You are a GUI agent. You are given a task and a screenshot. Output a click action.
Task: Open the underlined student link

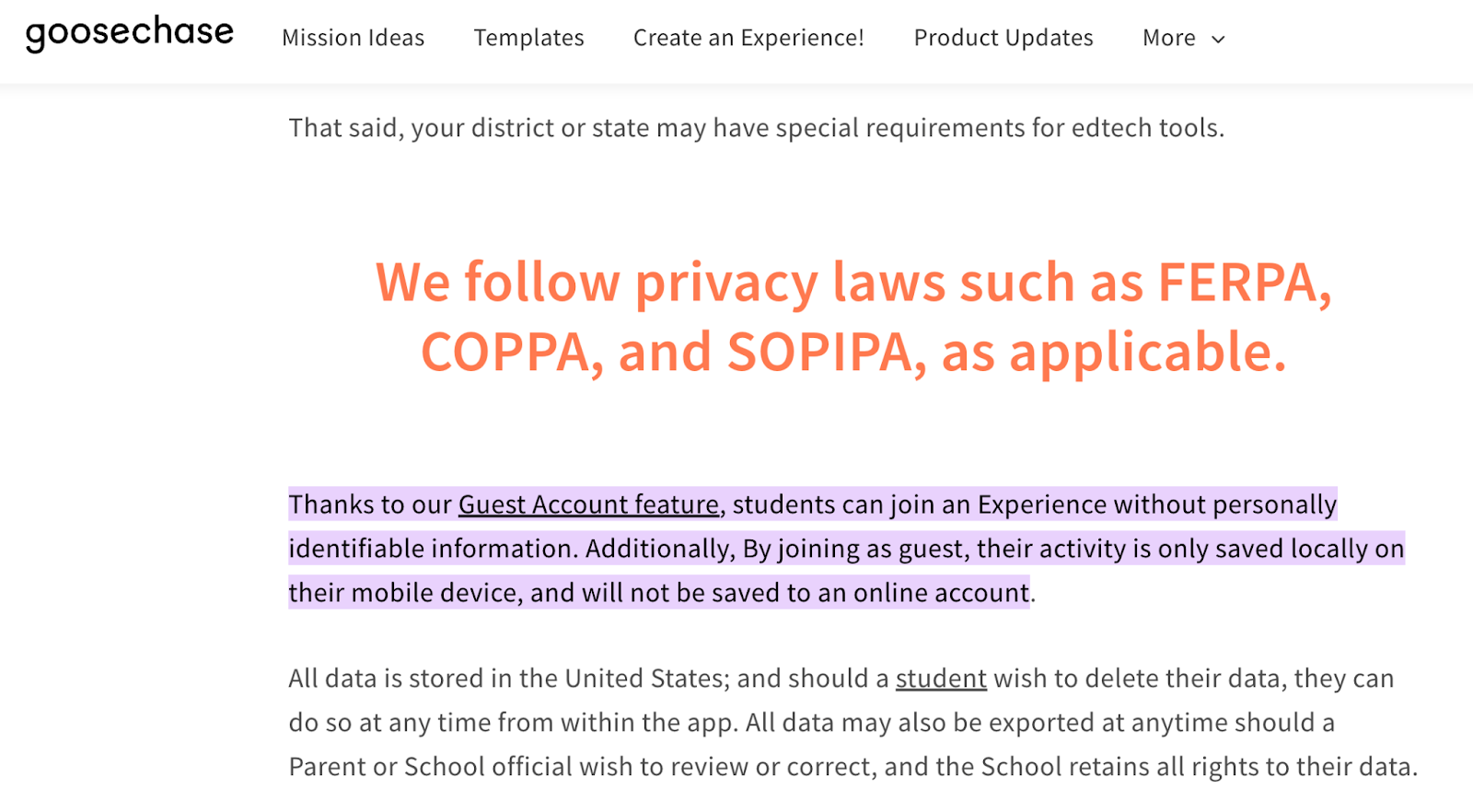(941, 679)
